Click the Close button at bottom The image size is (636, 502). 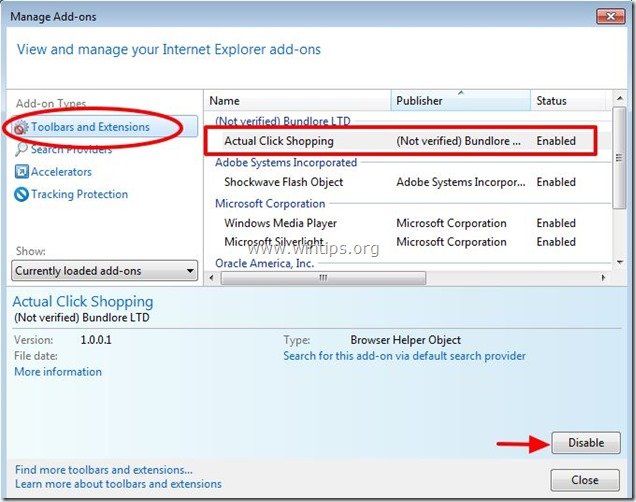pos(585,480)
